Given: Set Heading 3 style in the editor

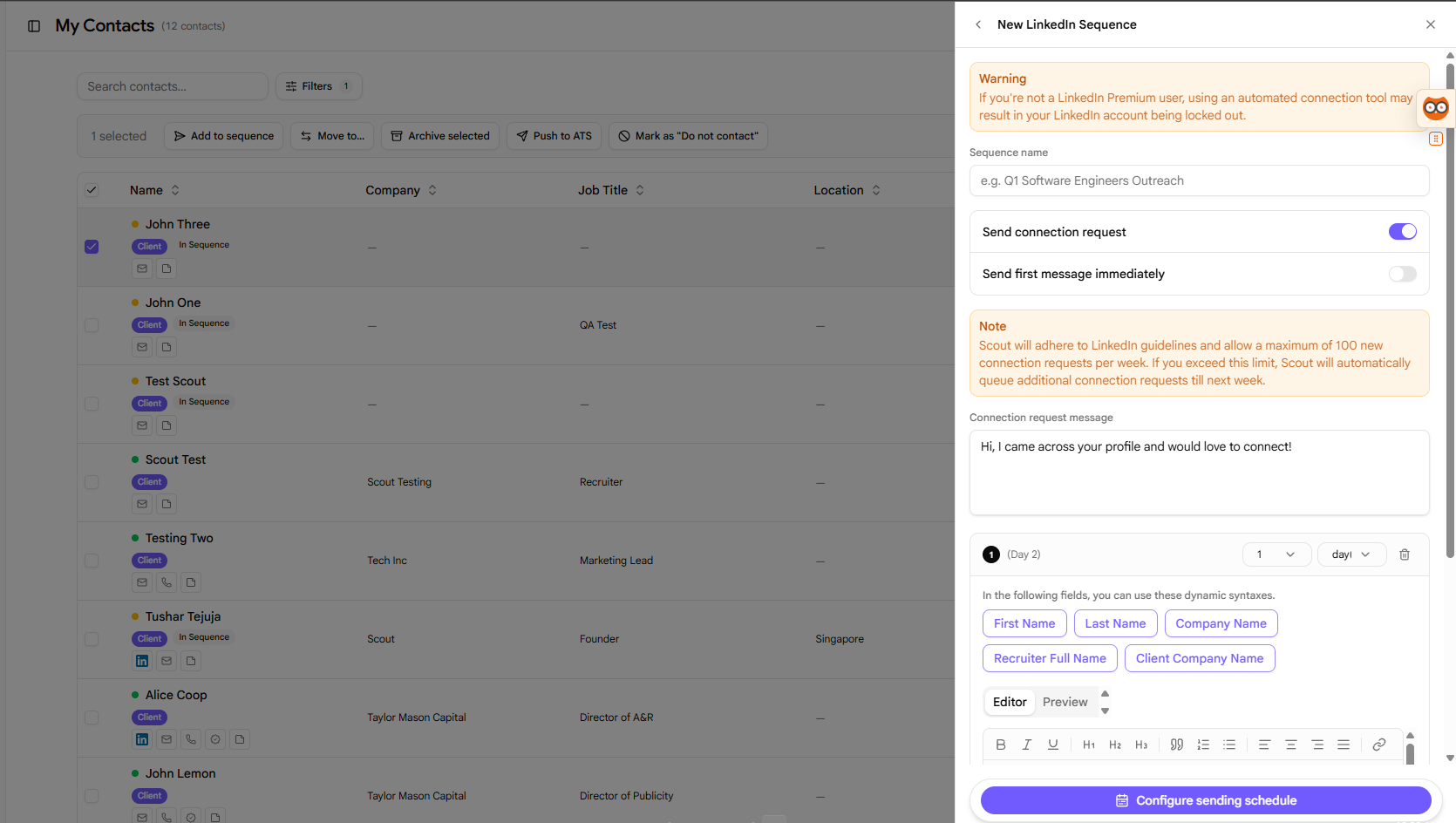Looking at the screenshot, I should pyautogui.click(x=1141, y=745).
